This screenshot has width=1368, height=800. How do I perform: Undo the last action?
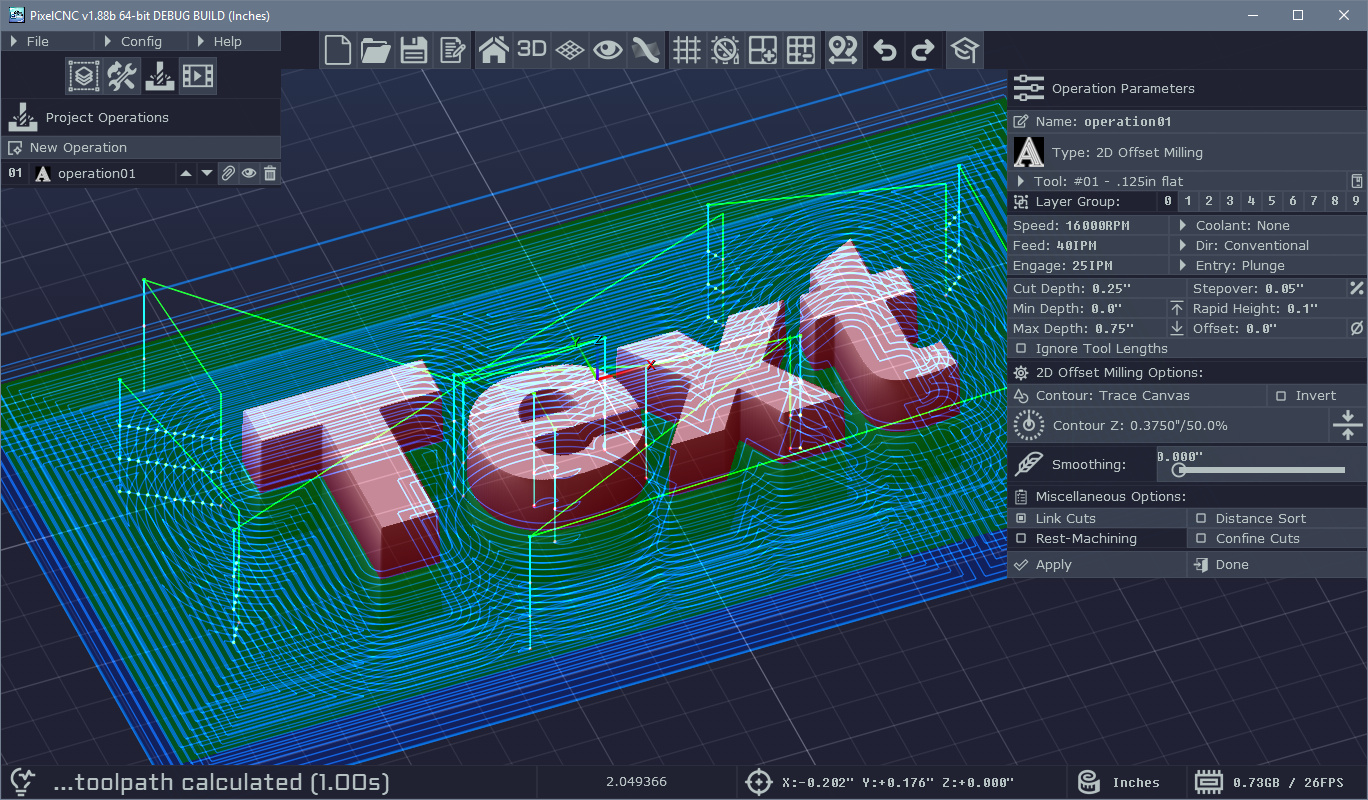coord(884,50)
